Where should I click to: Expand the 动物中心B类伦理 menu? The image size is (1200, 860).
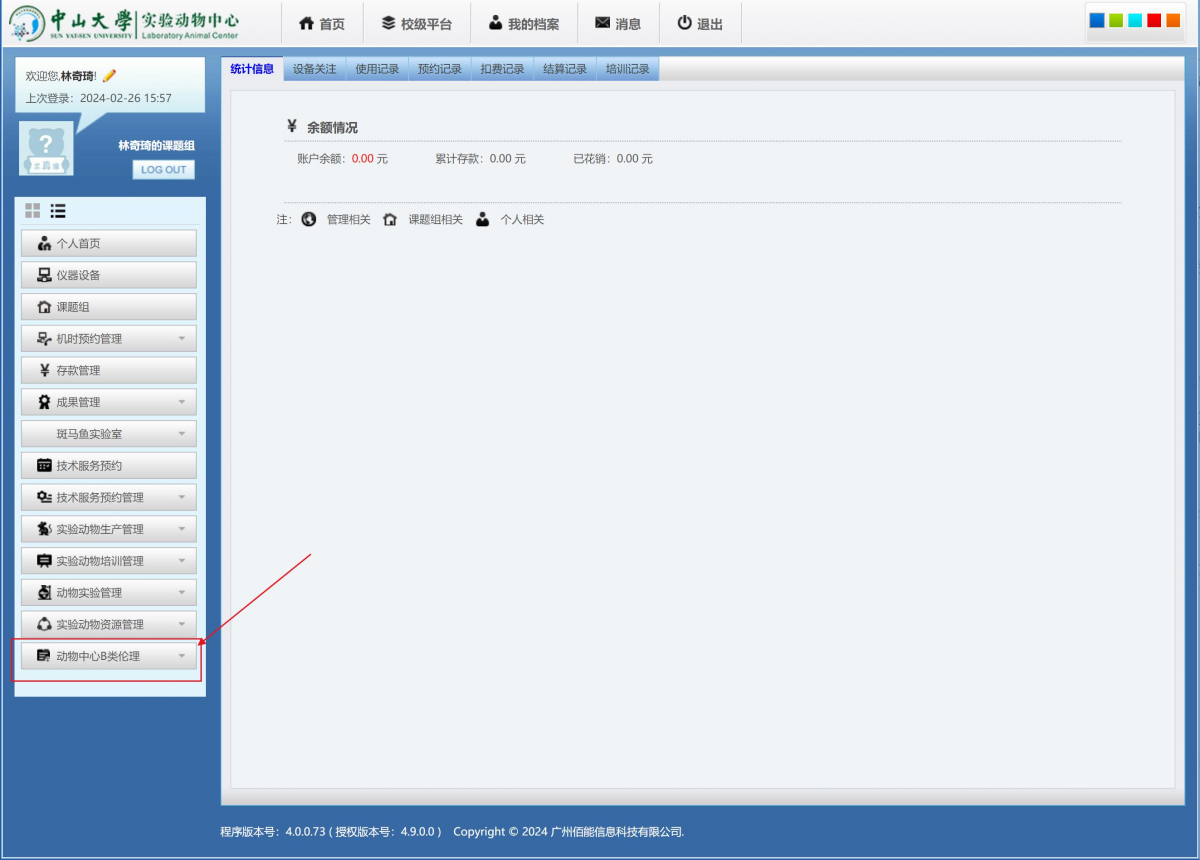pos(181,657)
